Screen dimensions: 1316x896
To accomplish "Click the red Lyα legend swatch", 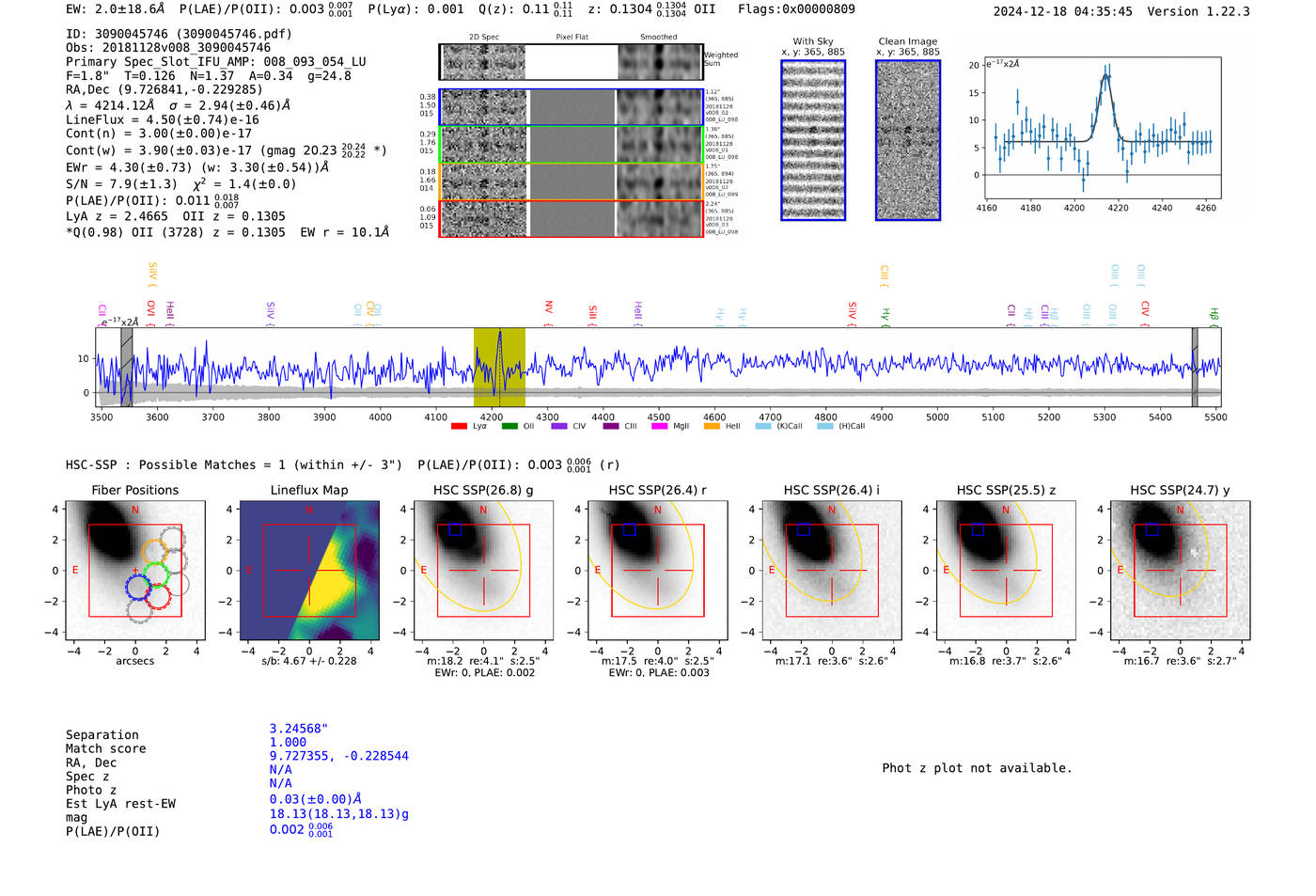I will [459, 427].
